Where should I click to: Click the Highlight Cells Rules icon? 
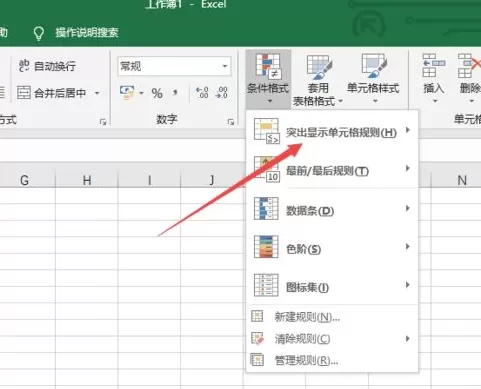coord(266,130)
